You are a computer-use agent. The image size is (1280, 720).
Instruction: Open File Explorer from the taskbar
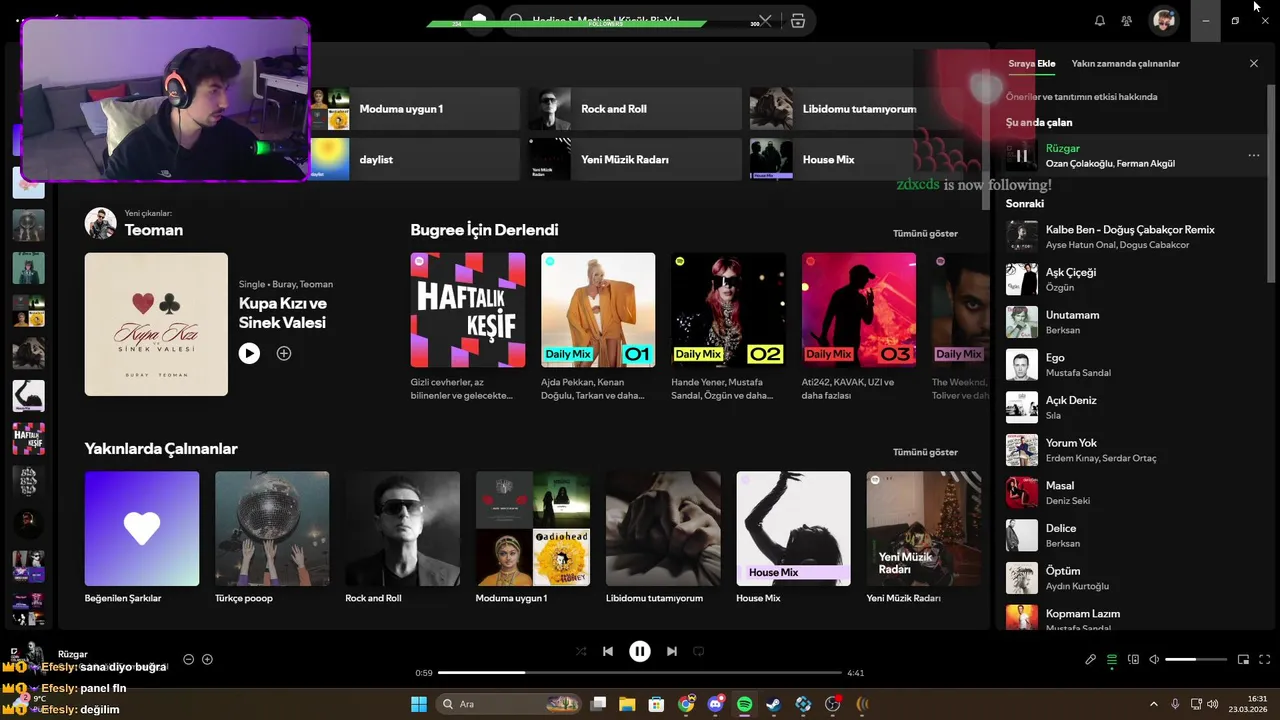coord(627,704)
